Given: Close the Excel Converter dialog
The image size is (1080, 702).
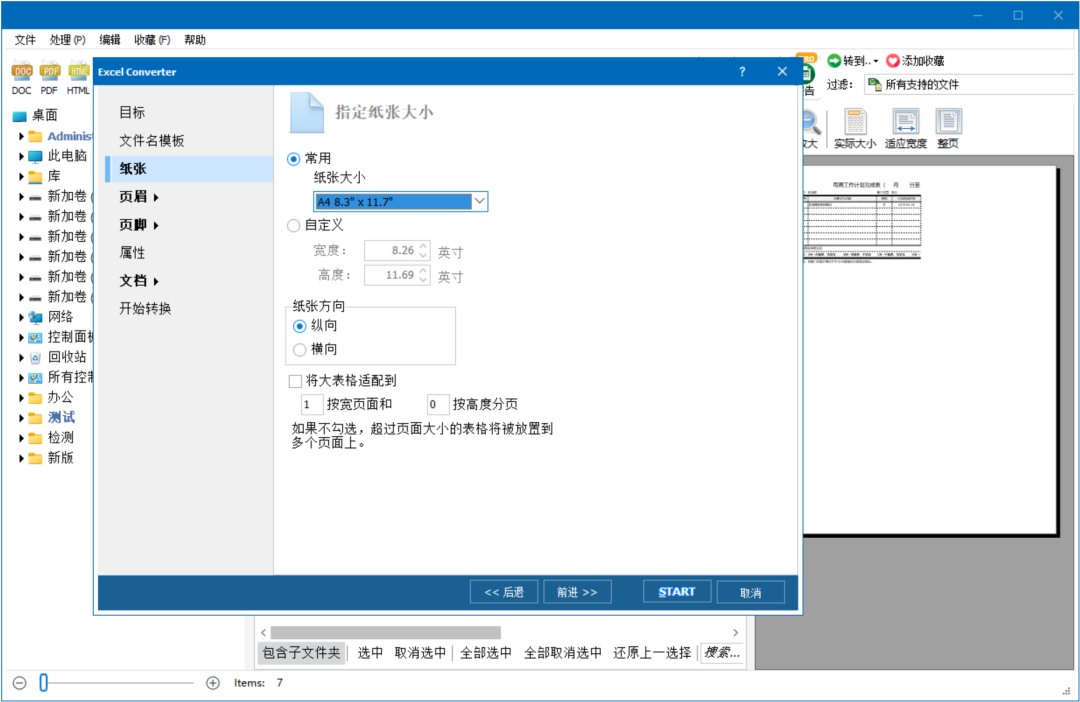Looking at the screenshot, I should click(x=782, y=72).
